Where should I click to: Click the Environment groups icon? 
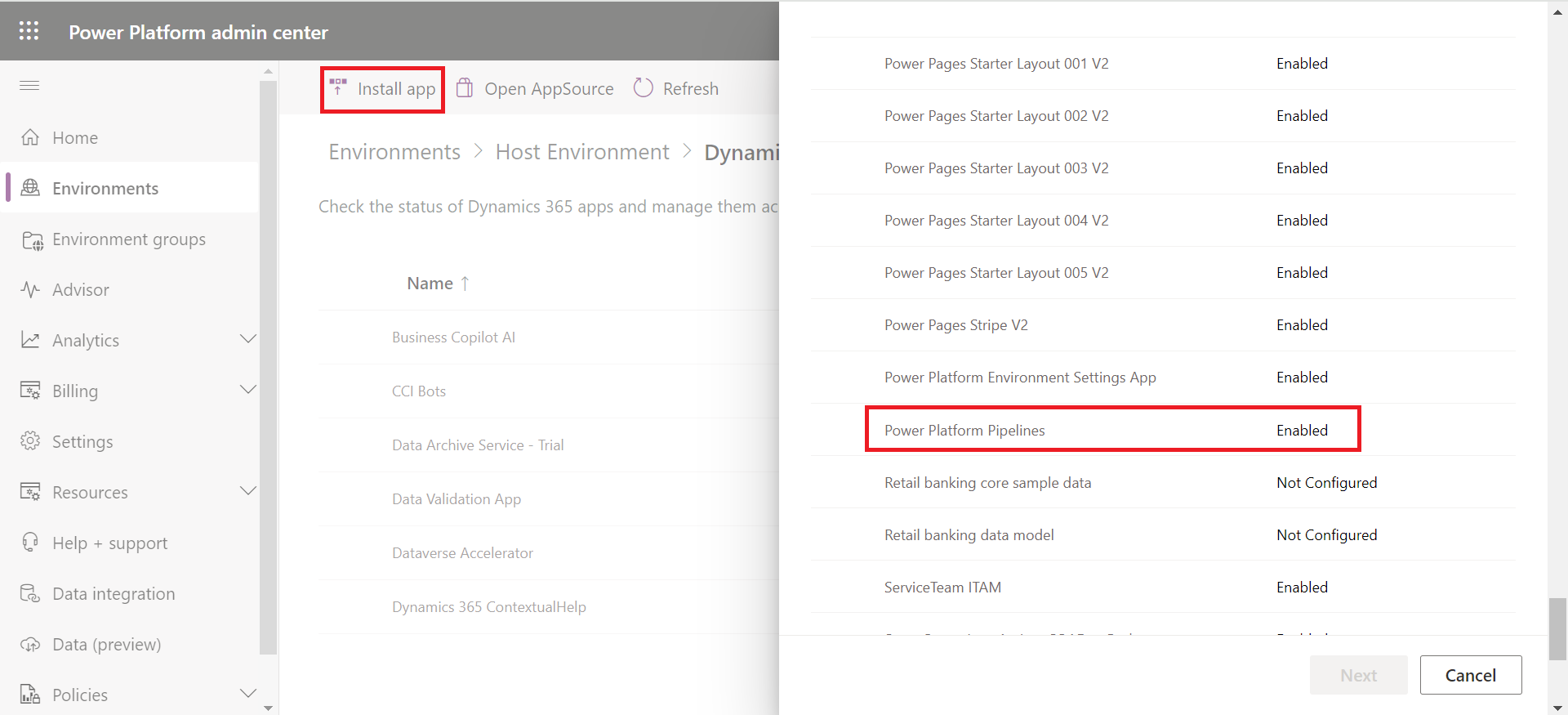(32, 240)
